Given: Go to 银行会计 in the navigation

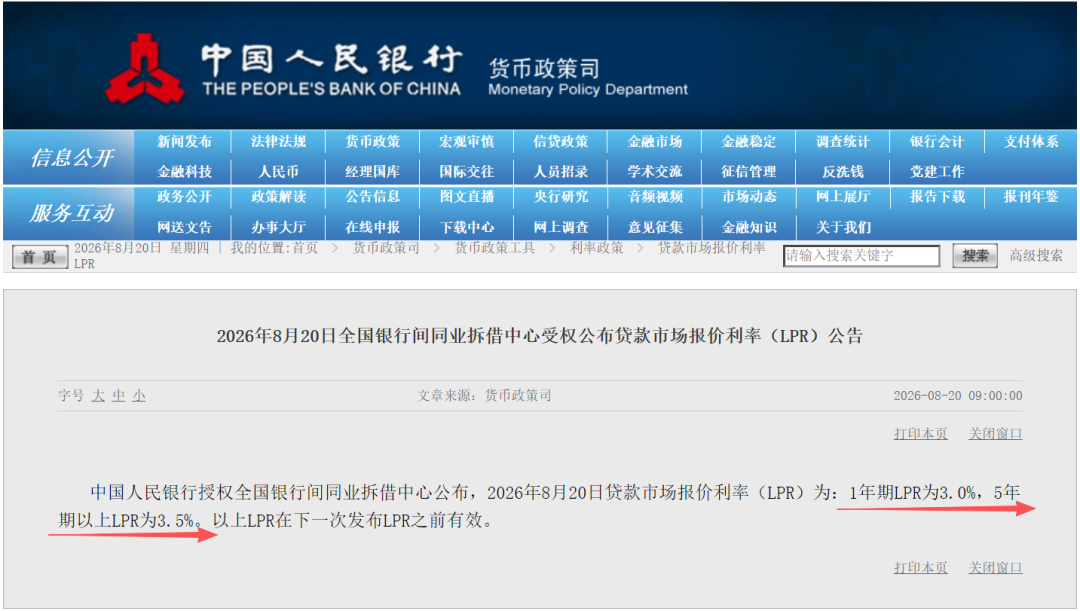Looking at the screenshot, I should [937, 142].
